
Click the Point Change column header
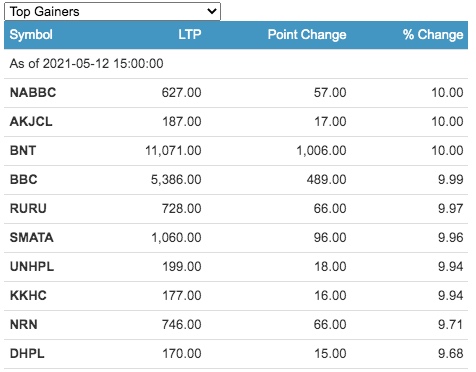[307, 35]
